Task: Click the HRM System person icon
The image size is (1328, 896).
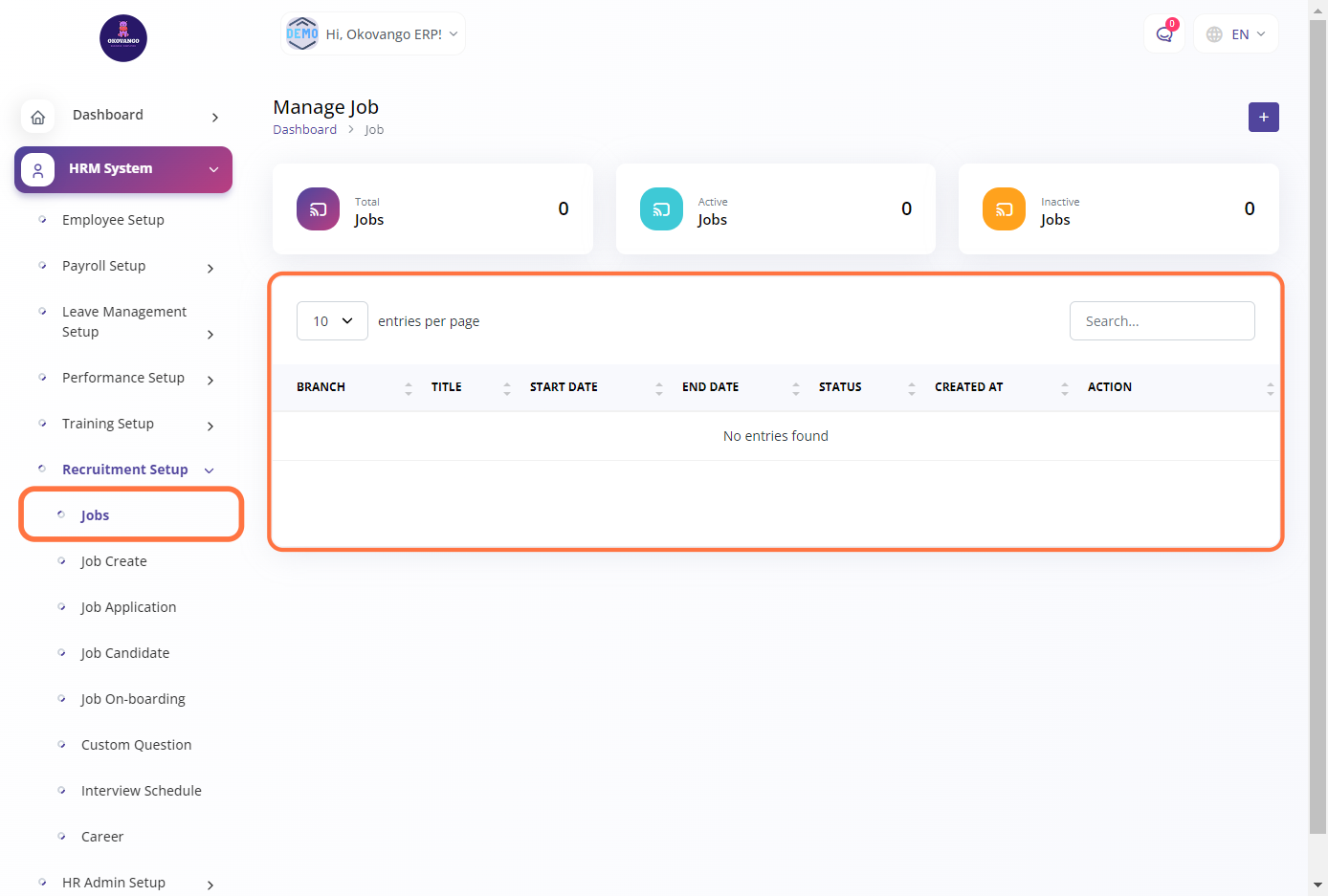Action: [38, 169]
